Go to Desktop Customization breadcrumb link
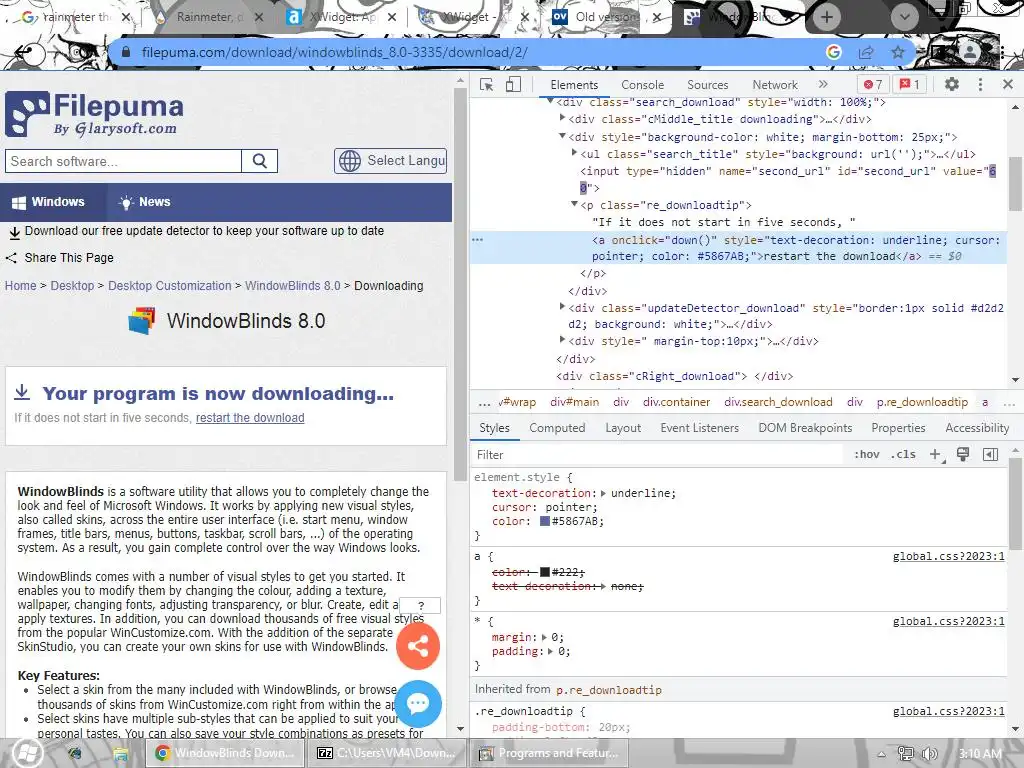The height and width of the screenshot is (768, 1024). [170, 286]
